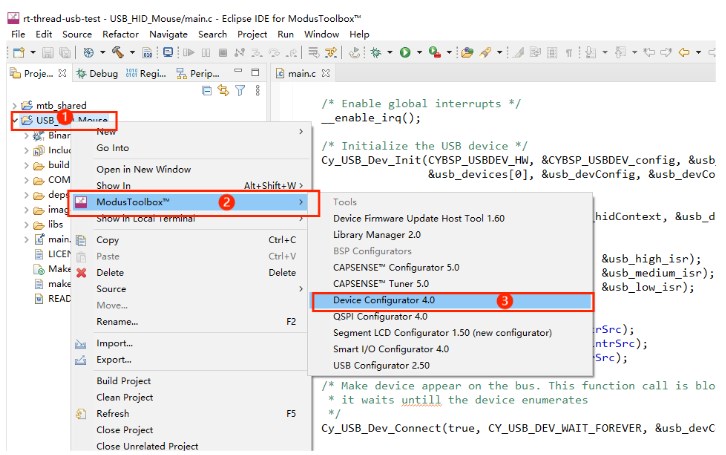The height and width of the screenshot is (455, 726).
Task: Click the Resume debug icon
Action: point(188,52)
